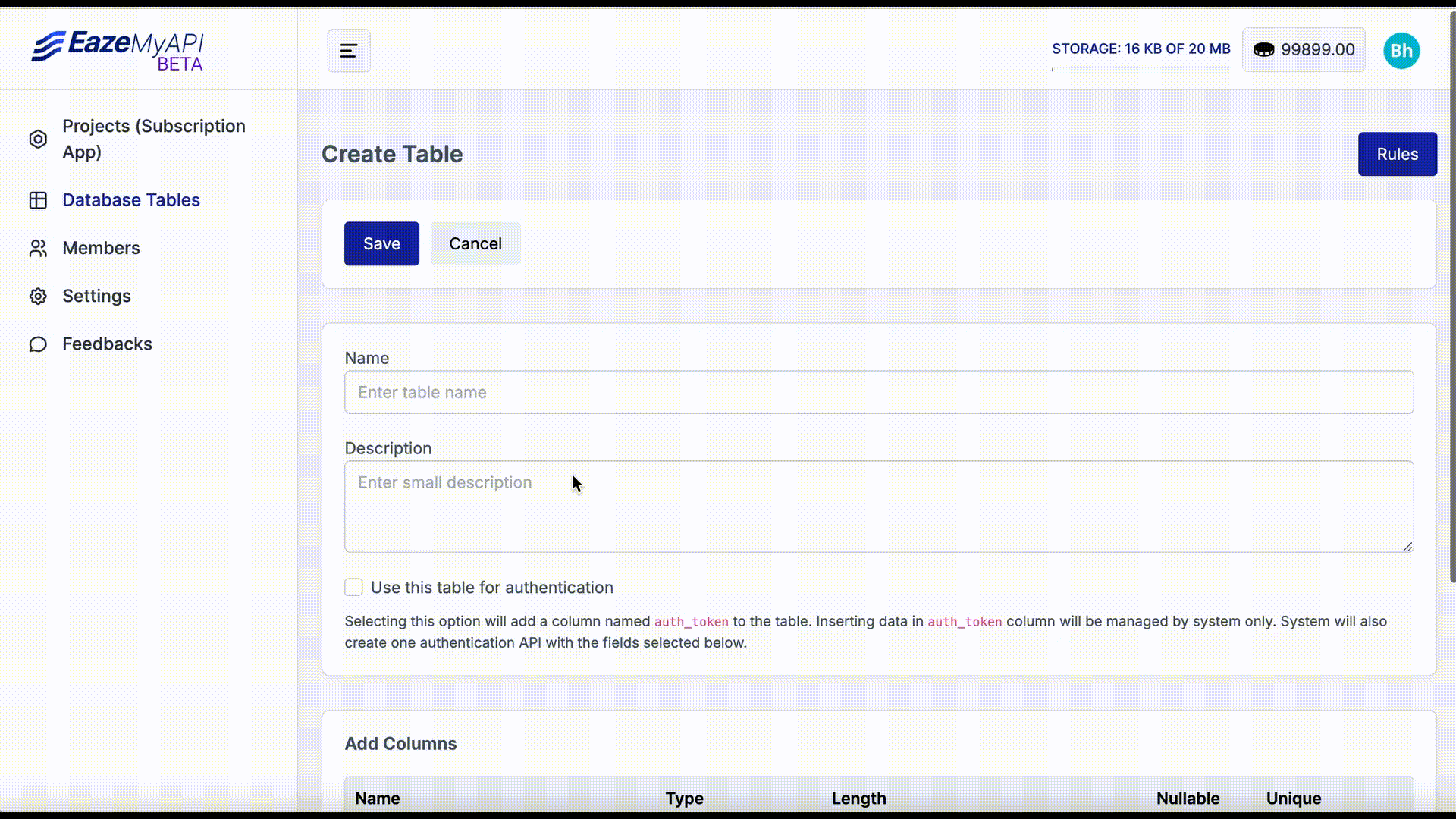This screenshot has height=819, width=1456.
Task: Click the storage usage progress bar
Action: tap(1140, 69)
